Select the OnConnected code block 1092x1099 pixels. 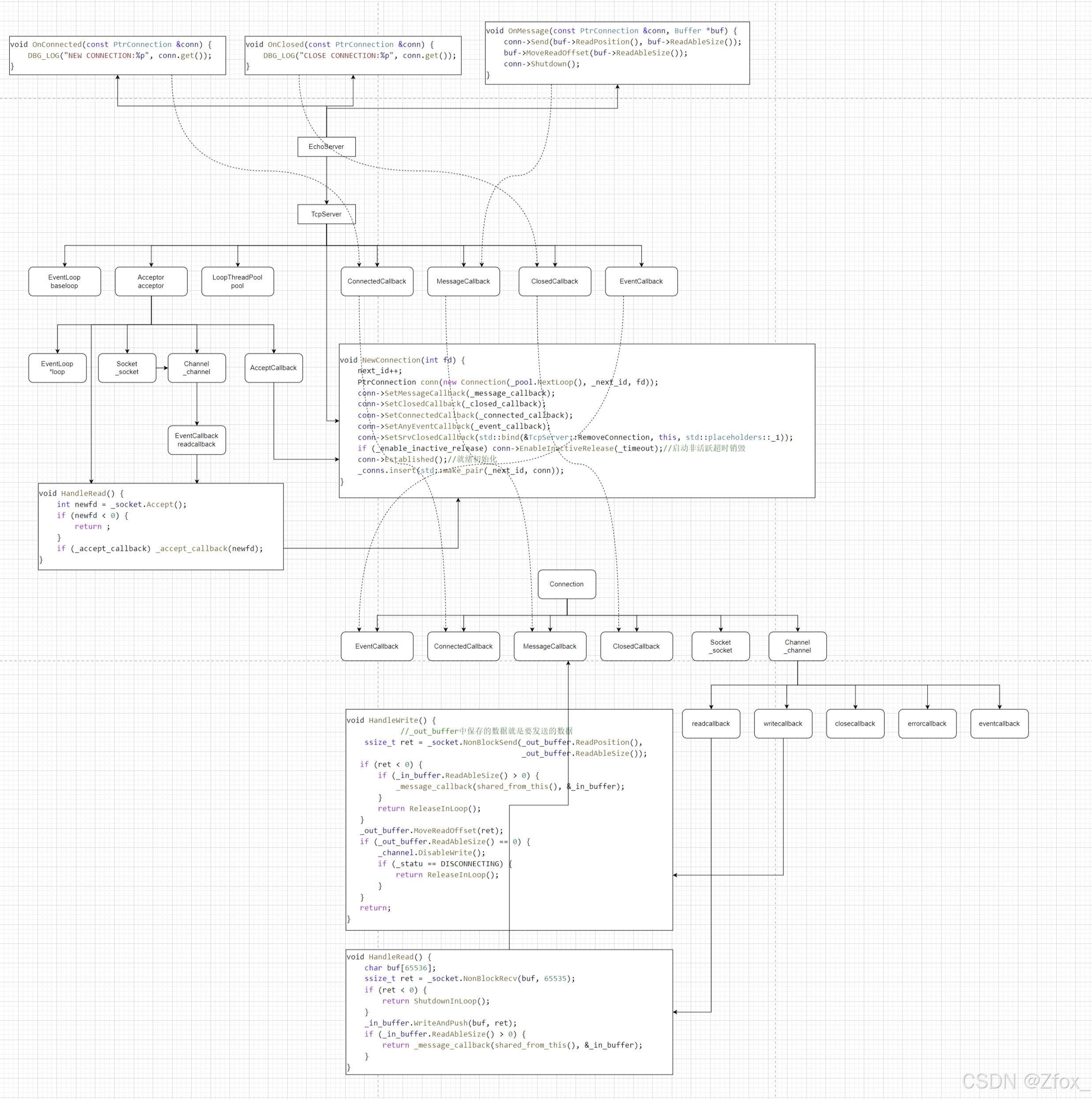click(117, 55)
